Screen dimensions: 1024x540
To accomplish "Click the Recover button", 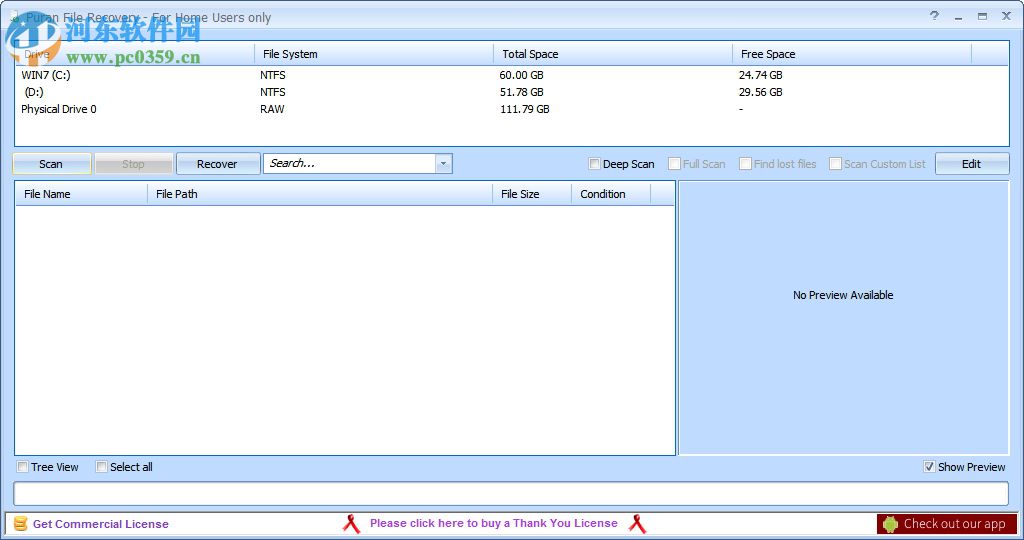I will 217,164.
